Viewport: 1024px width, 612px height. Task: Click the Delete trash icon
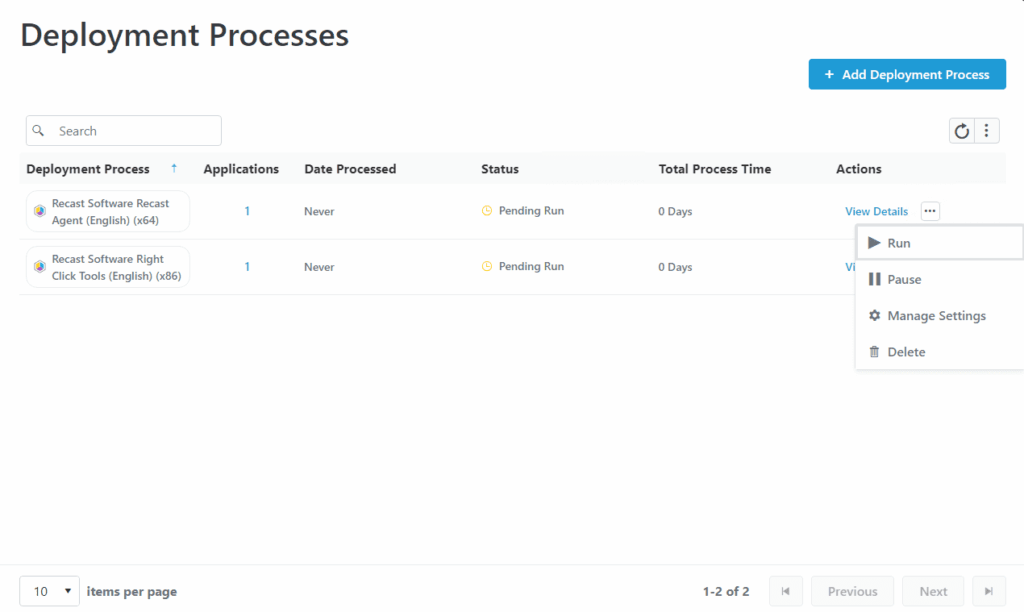tap(875, 351)
